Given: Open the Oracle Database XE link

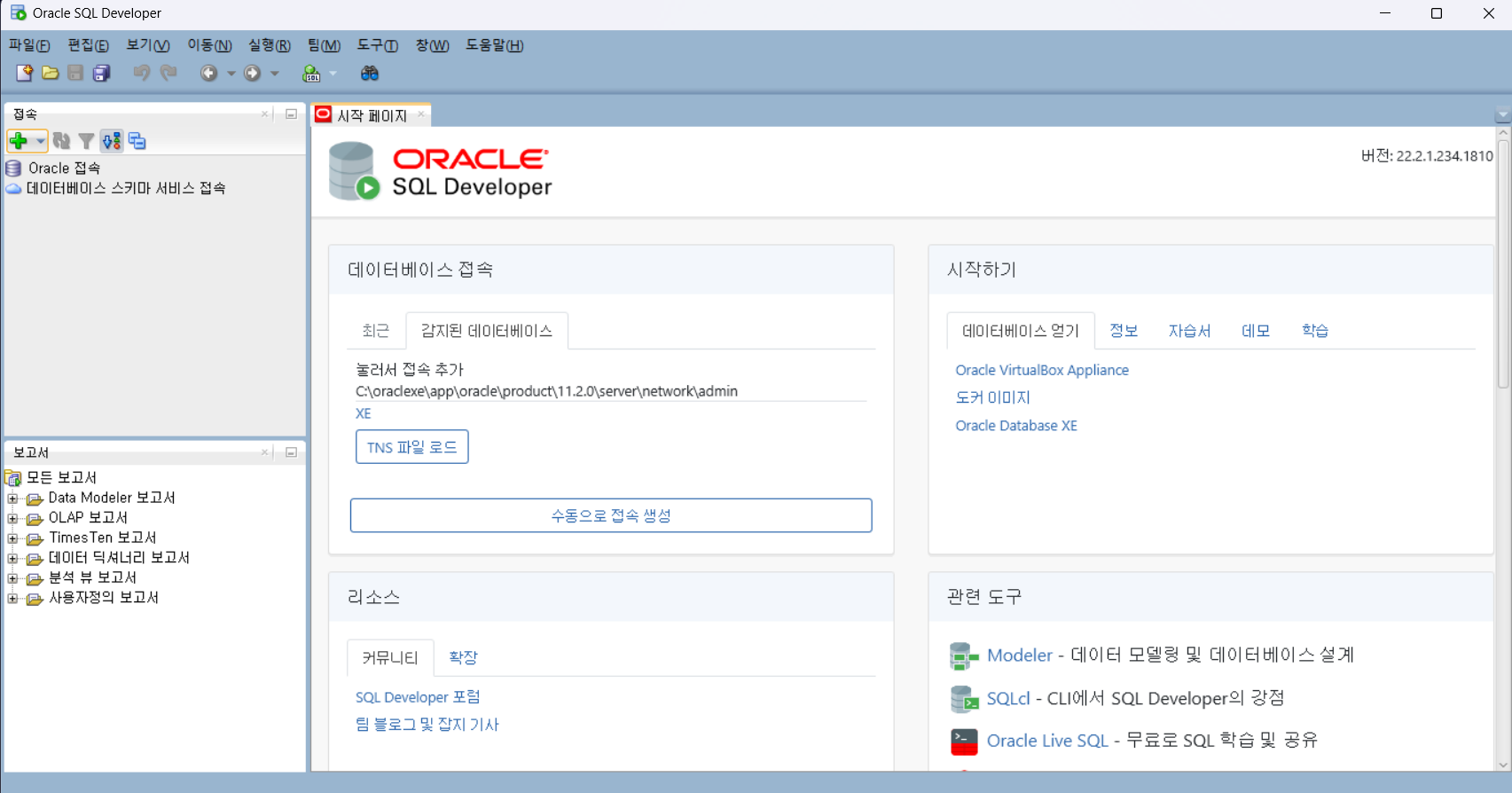Looking at the screenshot, I should coord(1016,426).
